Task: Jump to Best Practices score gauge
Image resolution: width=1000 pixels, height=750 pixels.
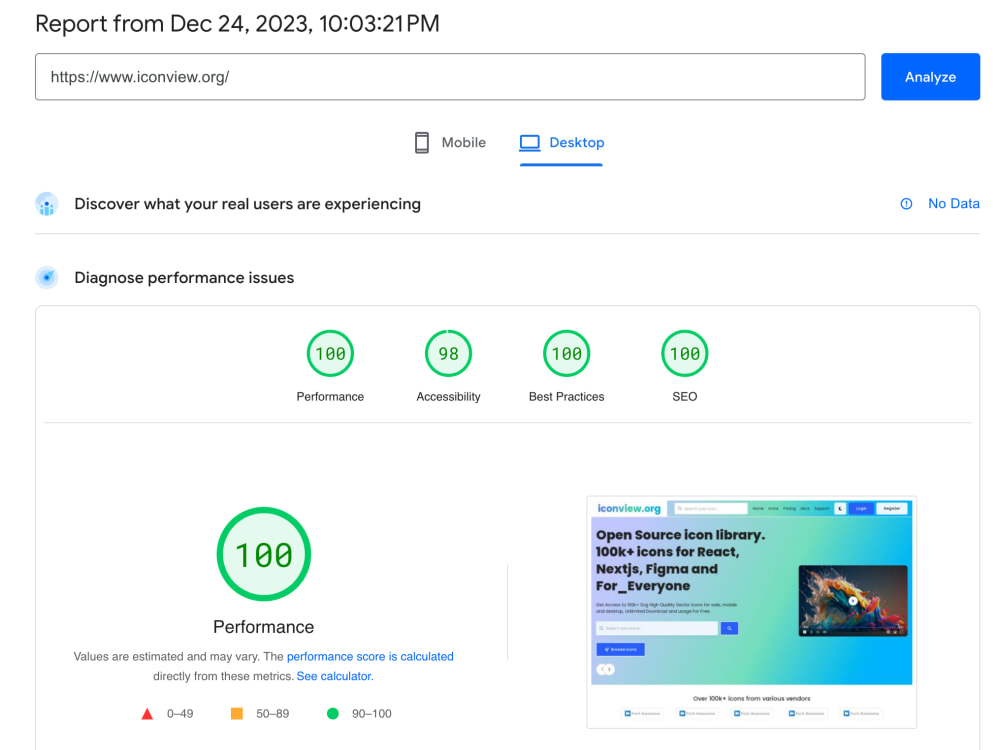Action: 566,353
